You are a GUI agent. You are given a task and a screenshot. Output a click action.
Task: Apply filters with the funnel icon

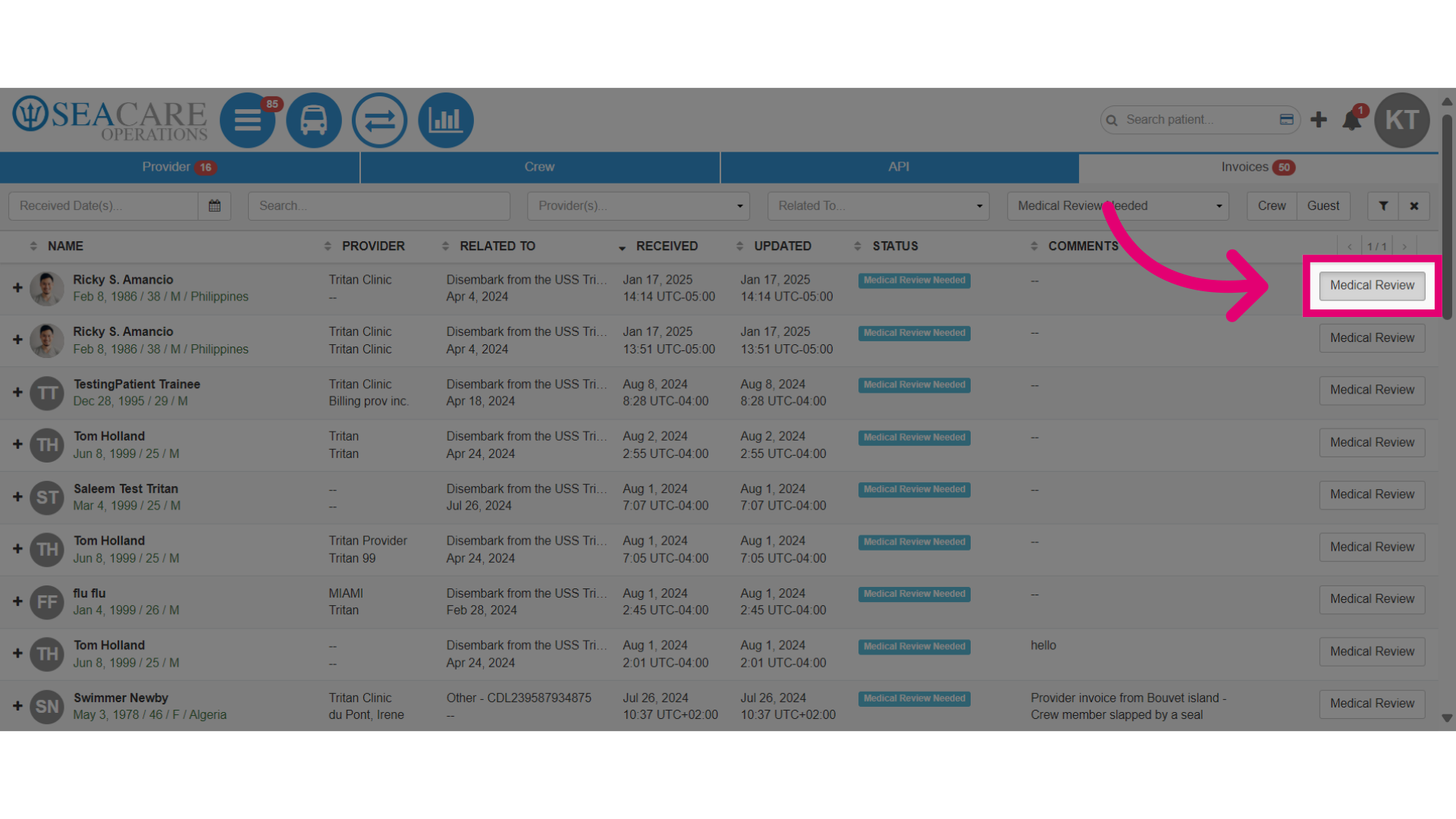1383,206
